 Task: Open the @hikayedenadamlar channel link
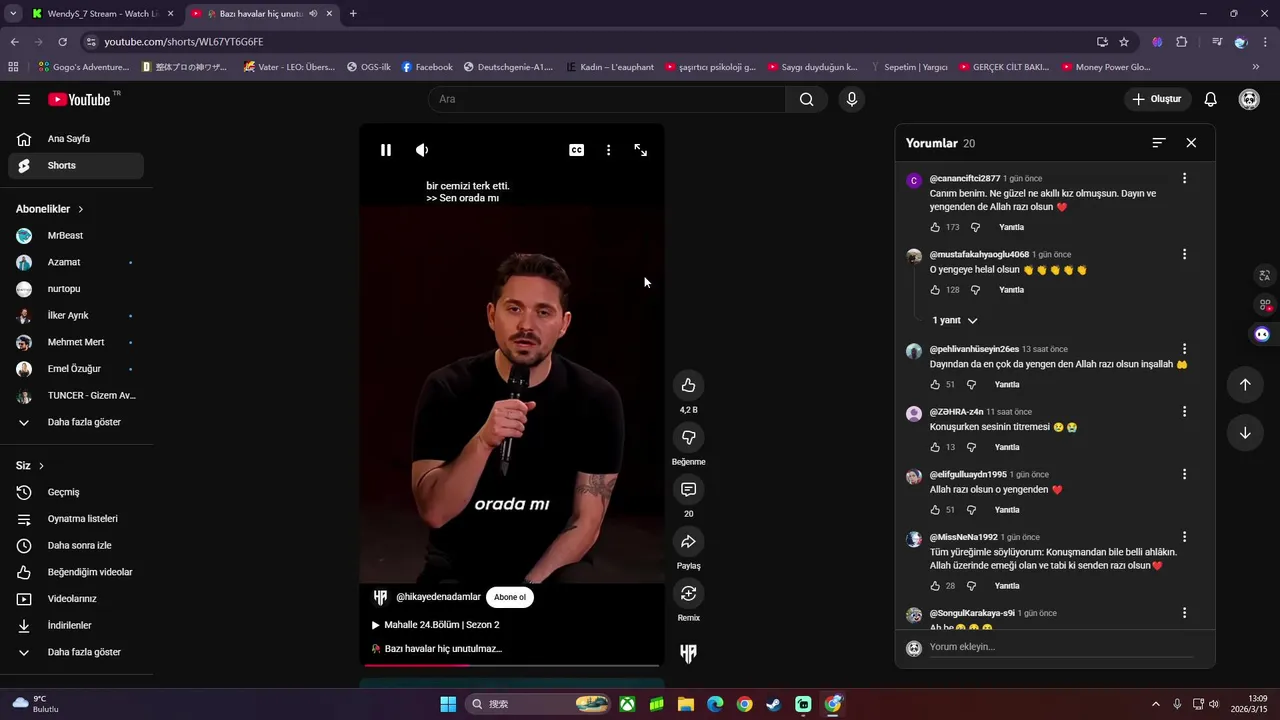point(438,597)
